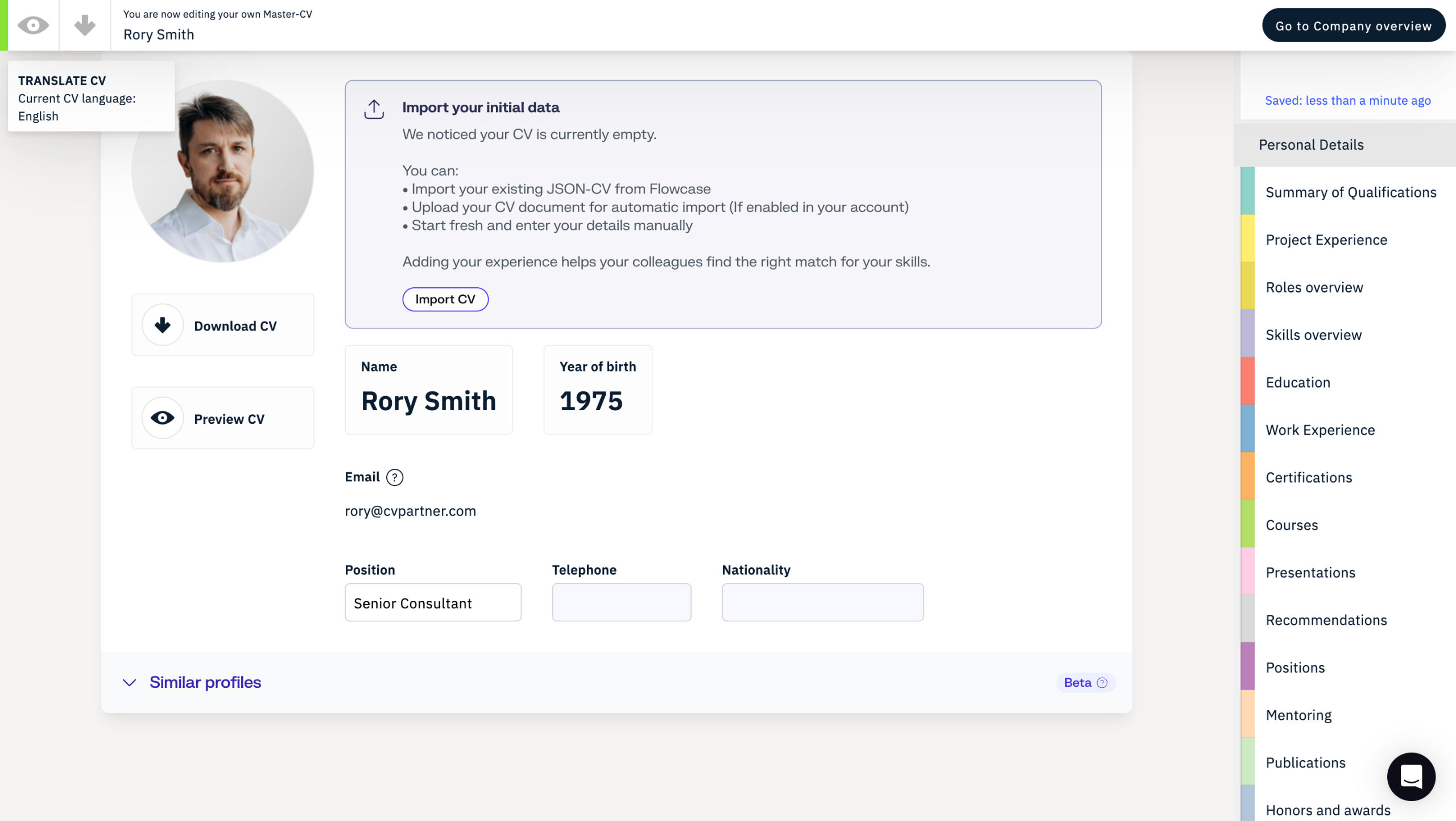Click the upload icon beside Import heading
The image size is (1456, 821).
[374, 109]
